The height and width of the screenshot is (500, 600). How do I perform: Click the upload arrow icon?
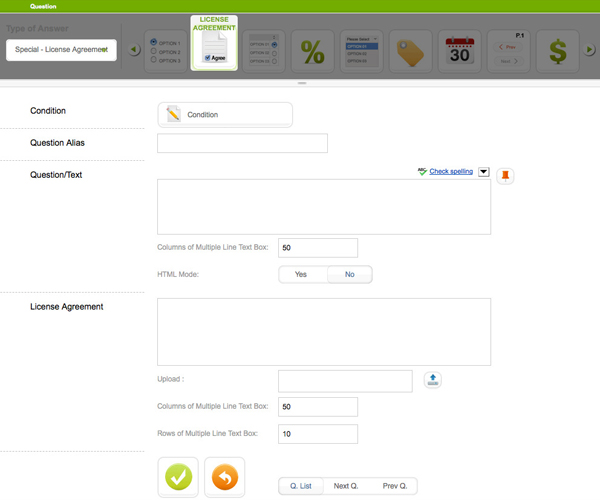pyautogui.click(x=432, y=379)
